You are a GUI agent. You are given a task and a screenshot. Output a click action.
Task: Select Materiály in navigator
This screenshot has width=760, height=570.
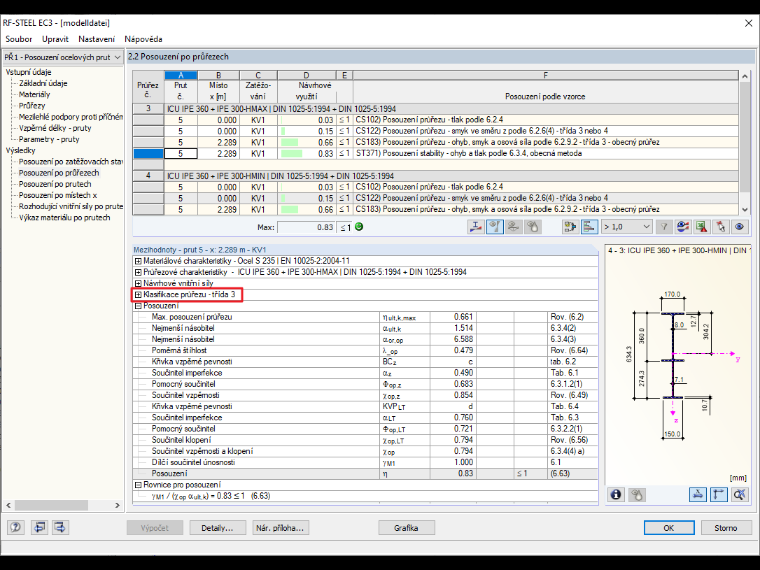tap(34, 95)
